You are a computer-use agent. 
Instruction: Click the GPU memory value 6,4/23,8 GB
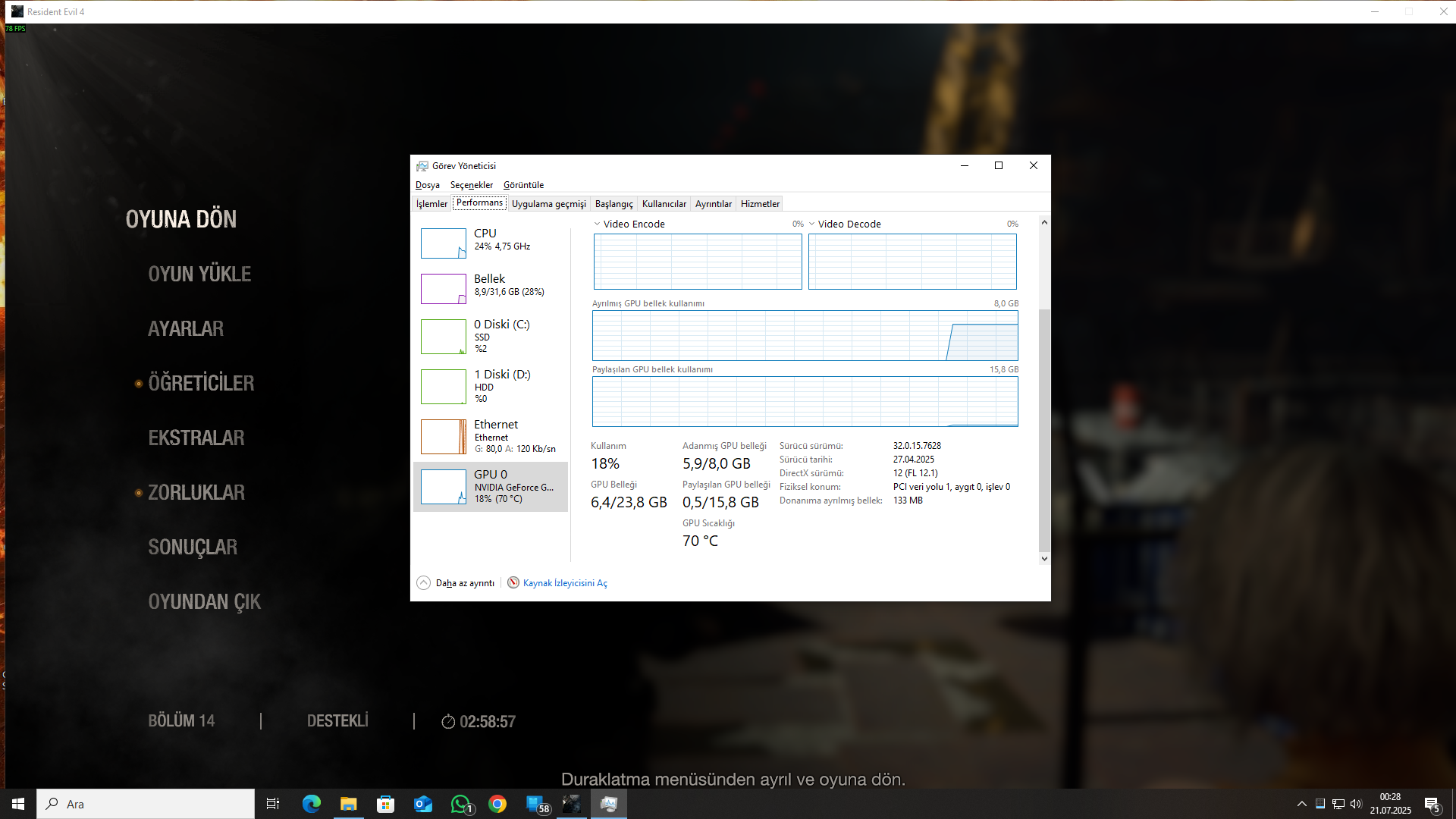(629, 502)
